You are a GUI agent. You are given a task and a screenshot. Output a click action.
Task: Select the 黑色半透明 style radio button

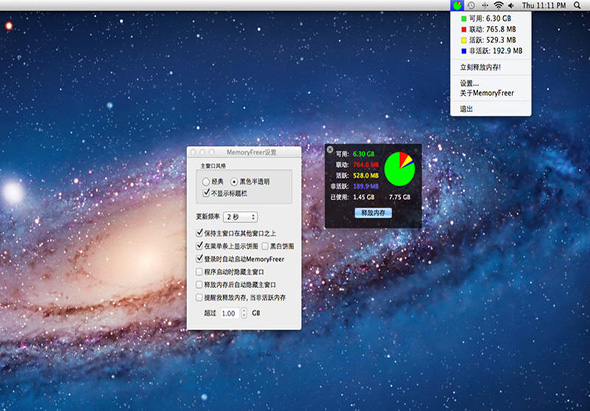[234, 182]
